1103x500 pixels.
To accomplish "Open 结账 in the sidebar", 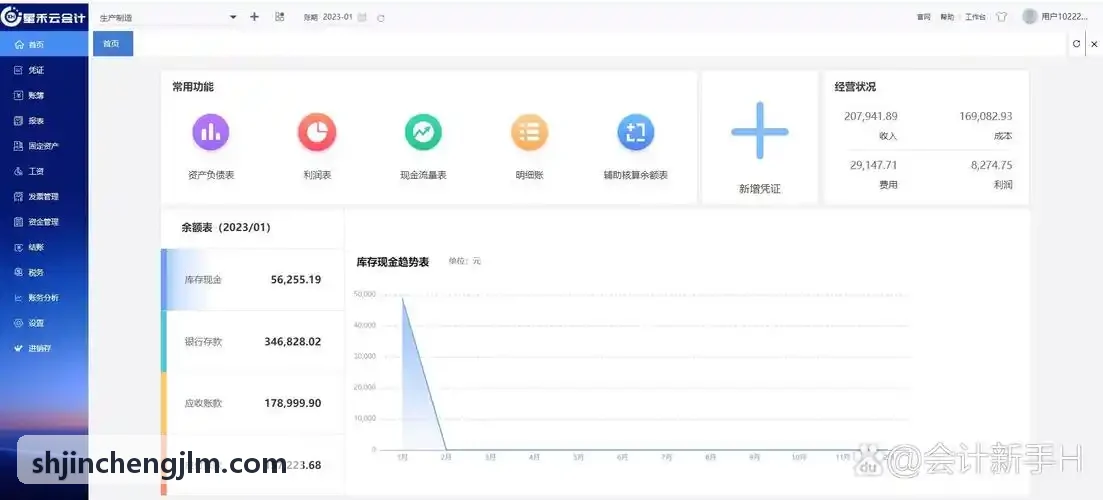I will point(44,248).
